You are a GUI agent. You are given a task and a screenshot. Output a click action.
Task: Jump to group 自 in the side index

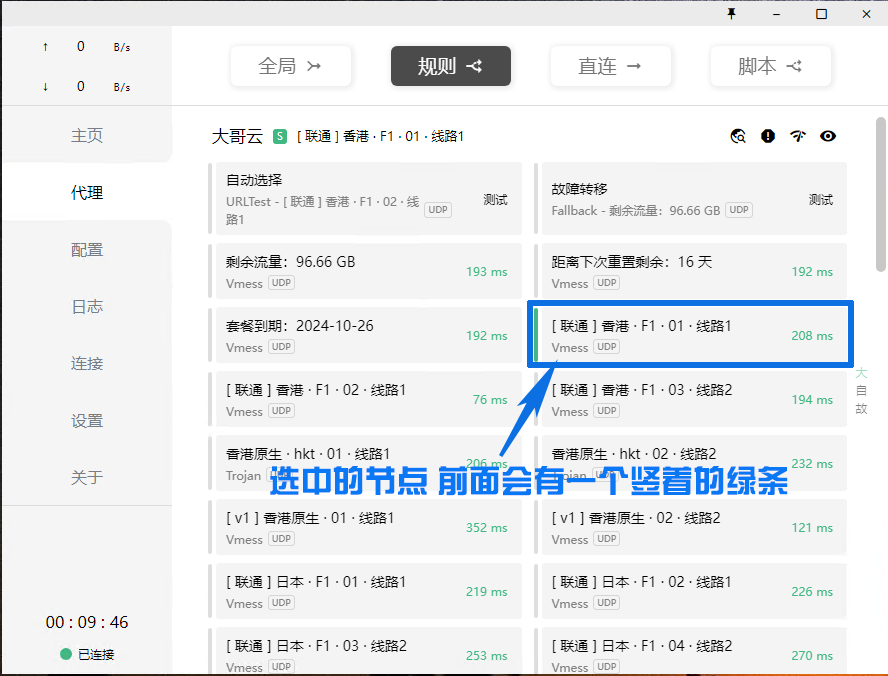click(x=861, y=390)
